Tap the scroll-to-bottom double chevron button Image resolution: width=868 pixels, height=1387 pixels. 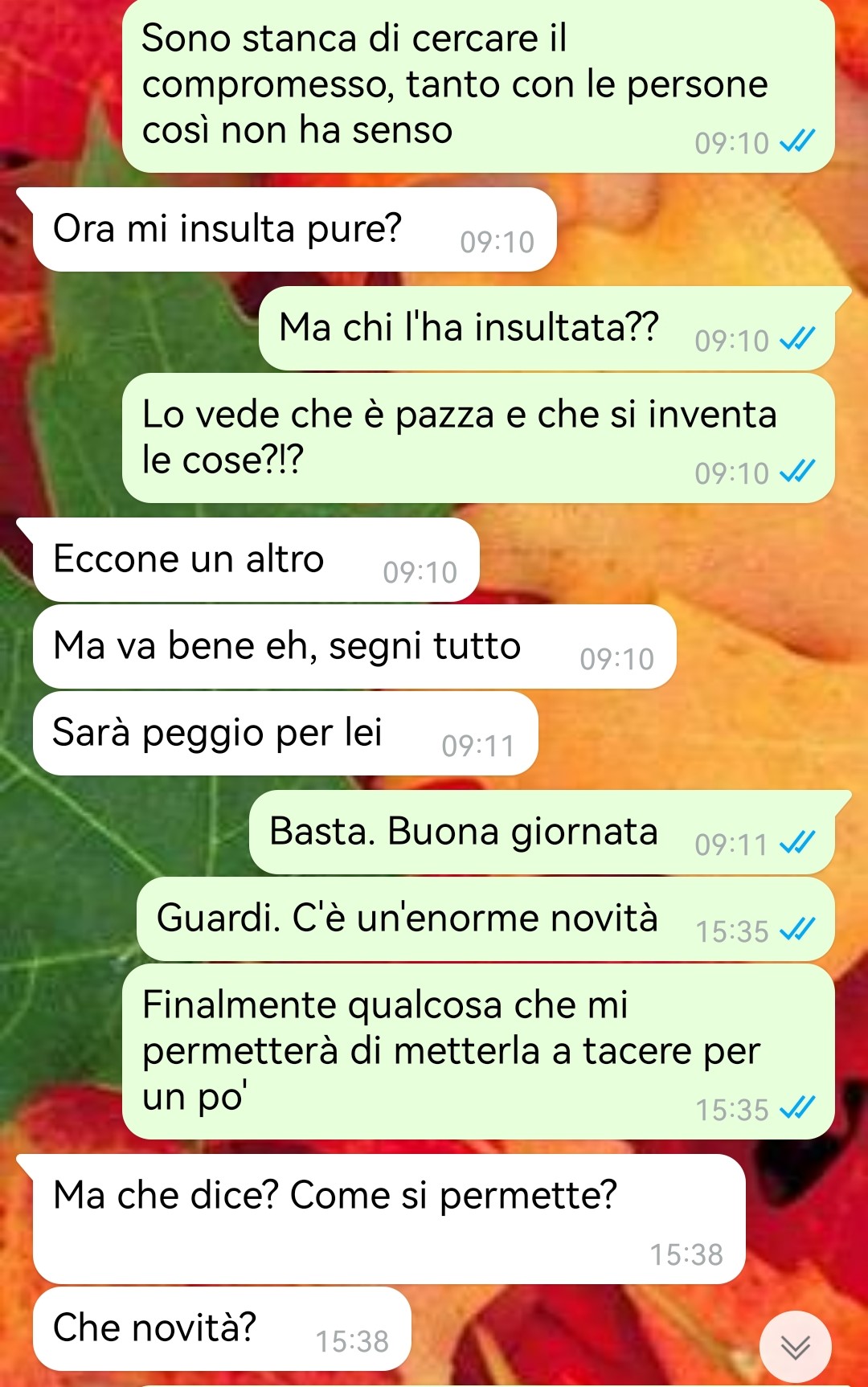coord(796,1347)
